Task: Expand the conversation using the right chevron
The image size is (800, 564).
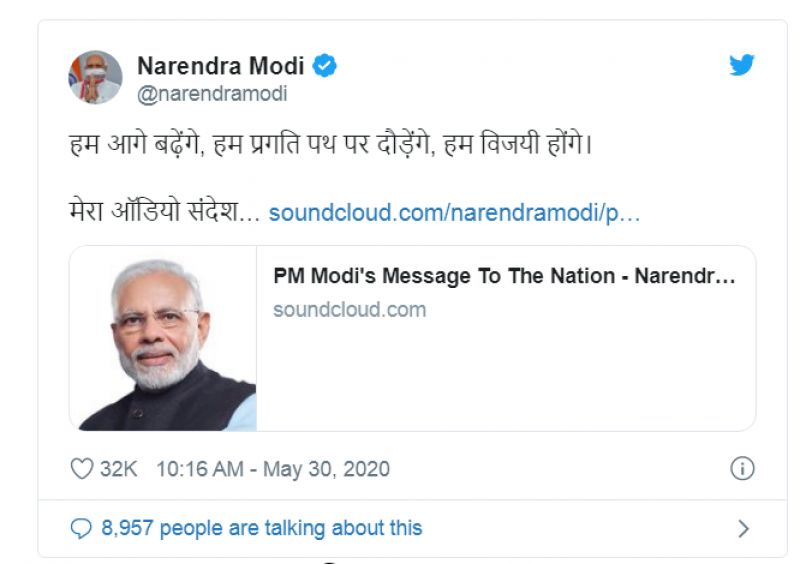Action: point(742,528)
